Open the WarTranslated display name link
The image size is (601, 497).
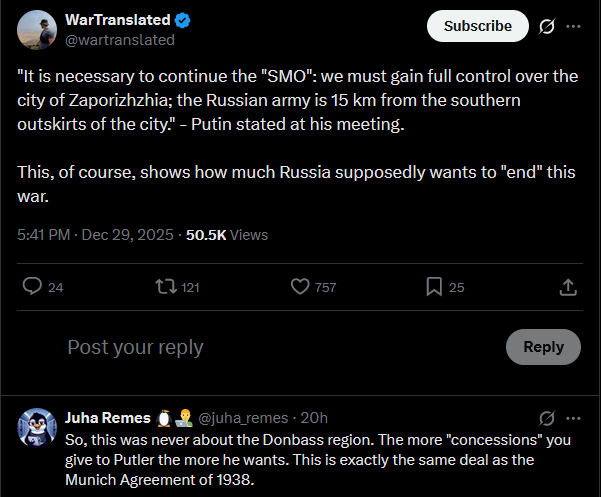[x=118, y=20]
